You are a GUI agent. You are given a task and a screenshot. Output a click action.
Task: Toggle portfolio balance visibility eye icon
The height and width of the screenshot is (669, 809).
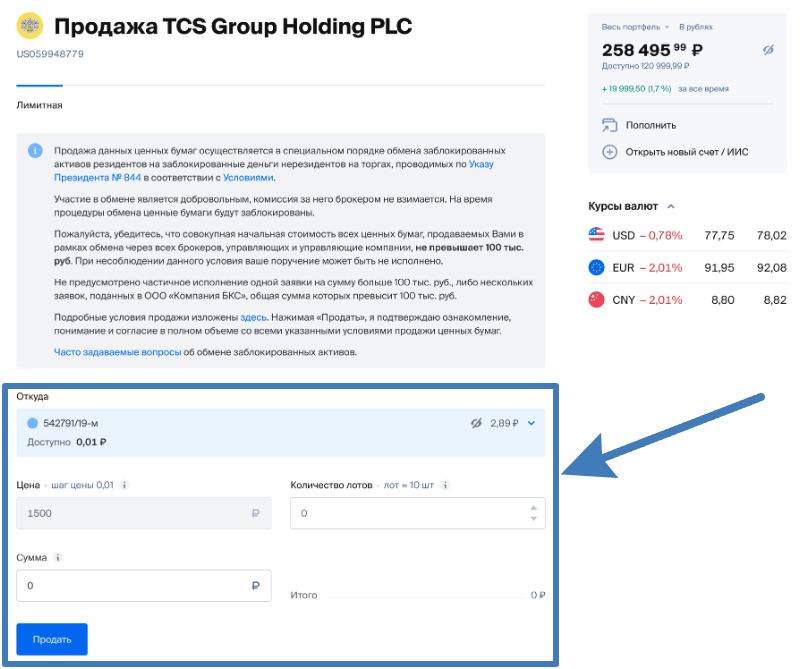pos(768,50)
